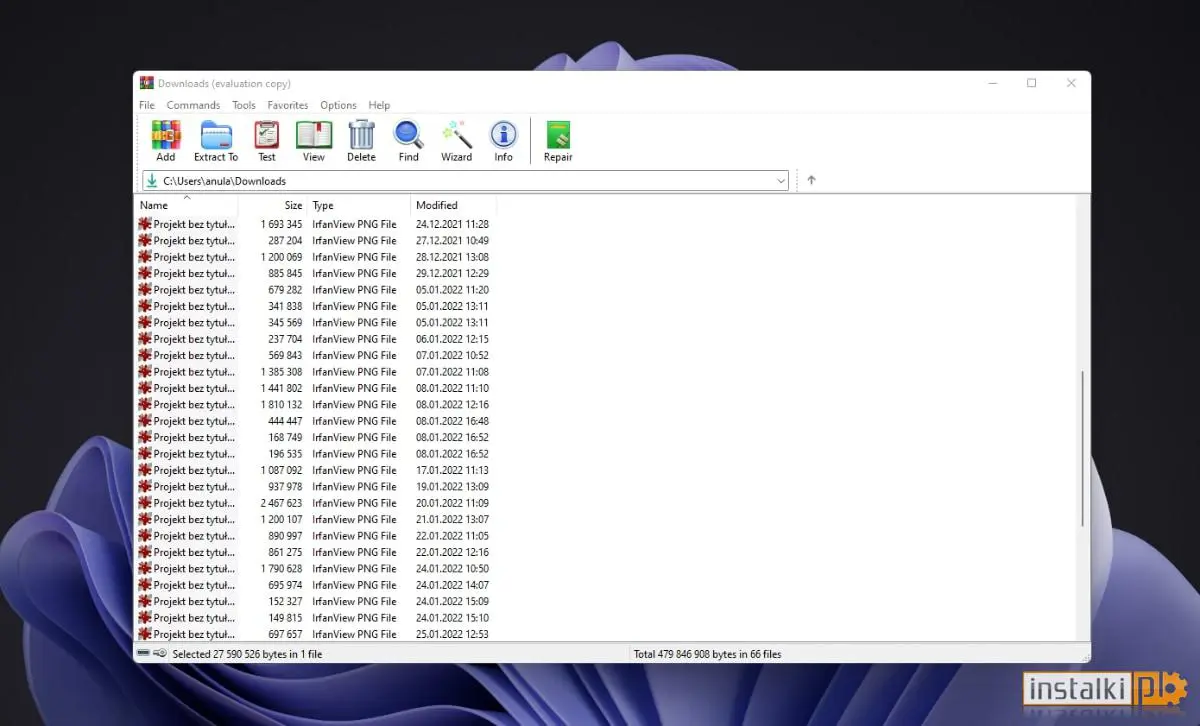Screen dimensions: 1200x726
Task: Open the Favorites menu
Action: tap(287, 105)
